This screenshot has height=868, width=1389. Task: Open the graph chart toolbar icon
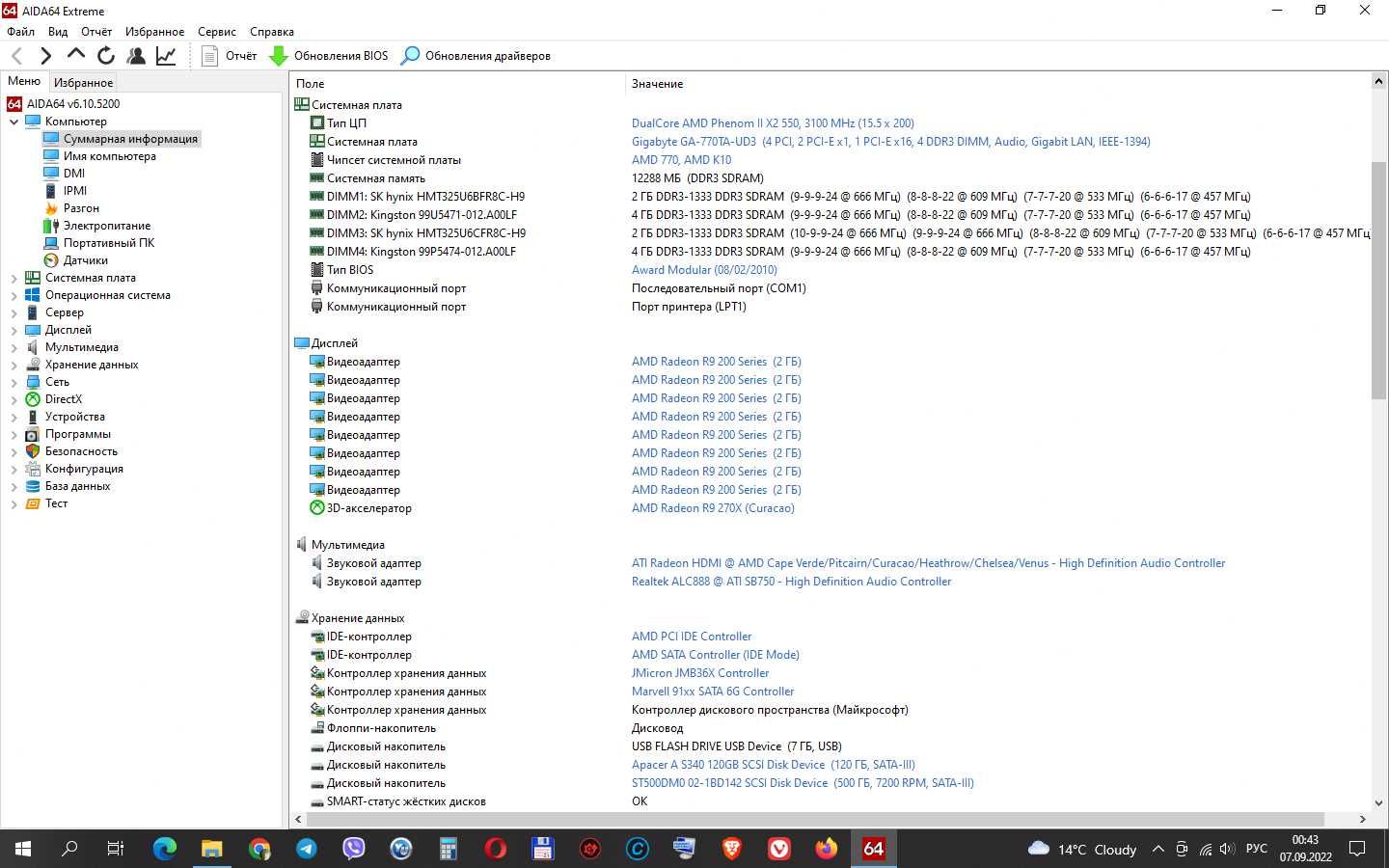click(x=166, y=56)
